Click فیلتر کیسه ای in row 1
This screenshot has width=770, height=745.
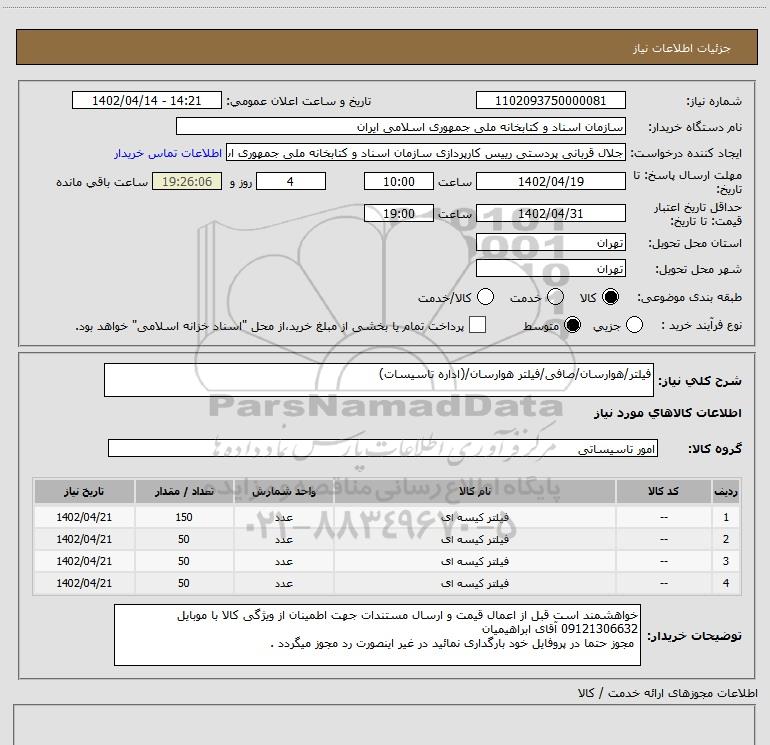pyautogui.click(x=474, y=517)
